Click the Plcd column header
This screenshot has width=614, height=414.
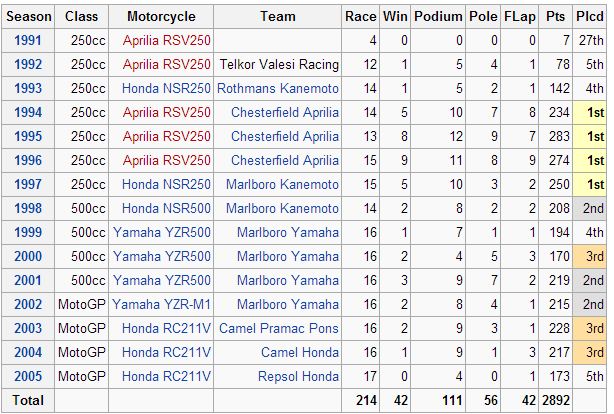click(590, 16)
